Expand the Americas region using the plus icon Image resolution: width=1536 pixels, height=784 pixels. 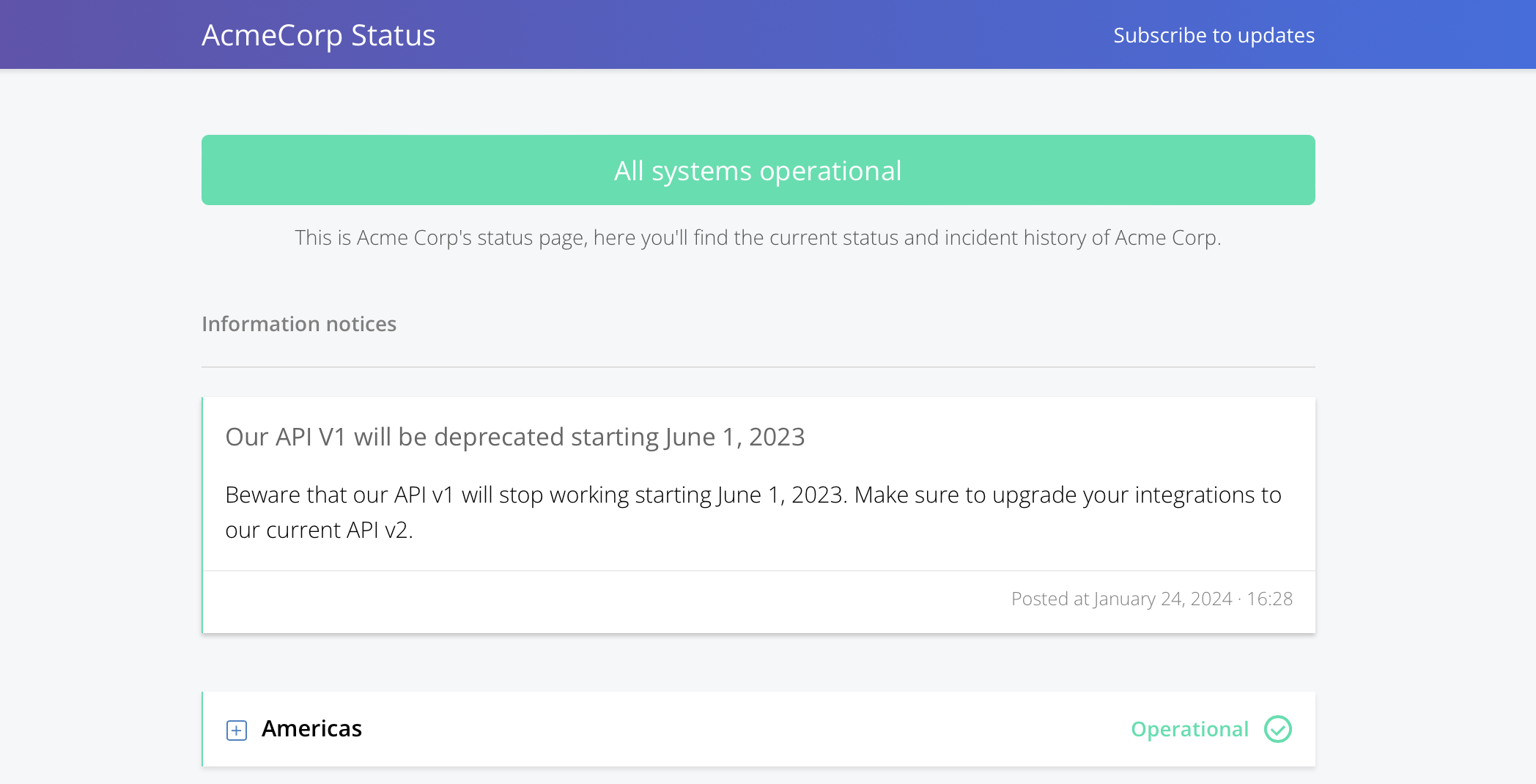coord(236,730)
